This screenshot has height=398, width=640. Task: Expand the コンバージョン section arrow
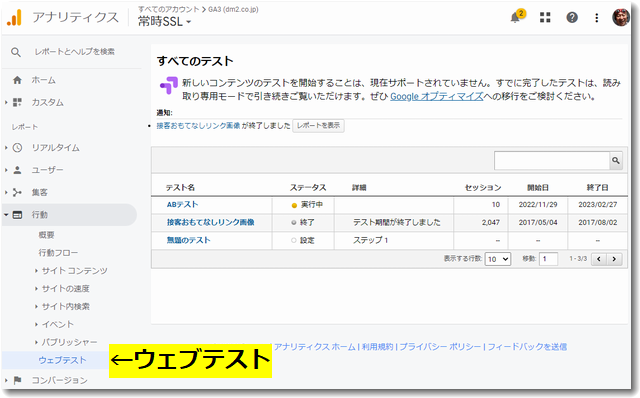click(x=6, y=380)
